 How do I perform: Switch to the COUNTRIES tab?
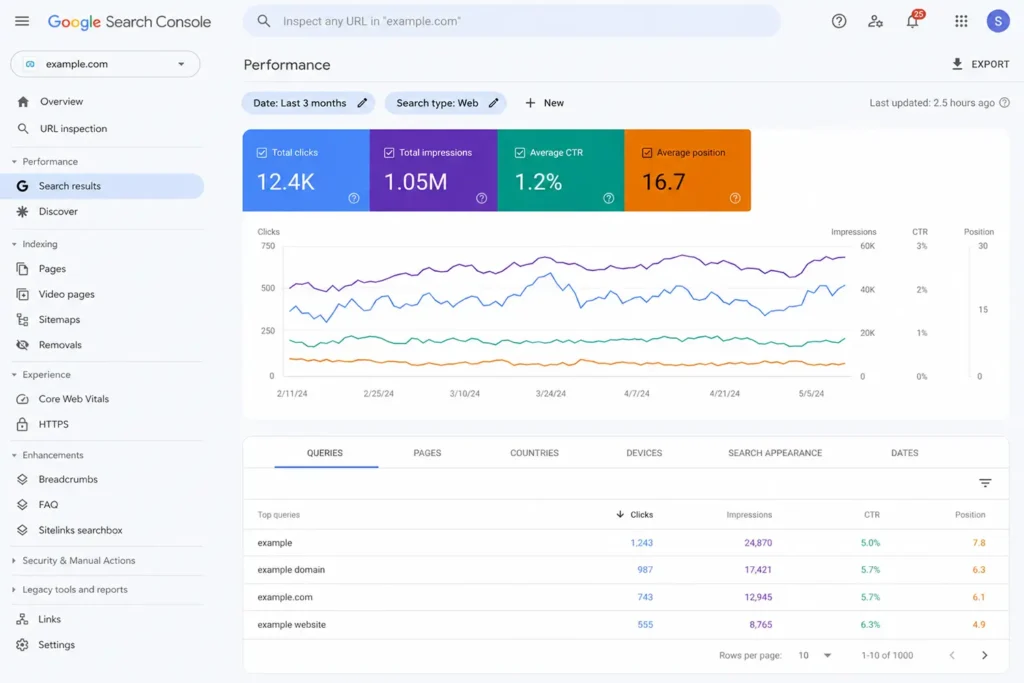coord(534,453)
